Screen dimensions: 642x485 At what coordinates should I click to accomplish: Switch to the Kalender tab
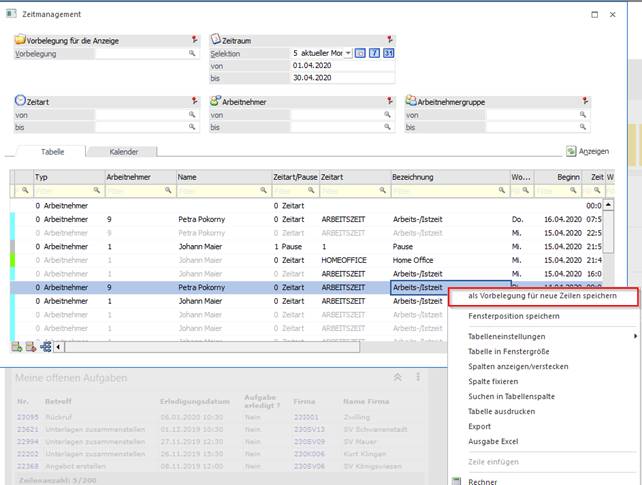click(123, 152)
